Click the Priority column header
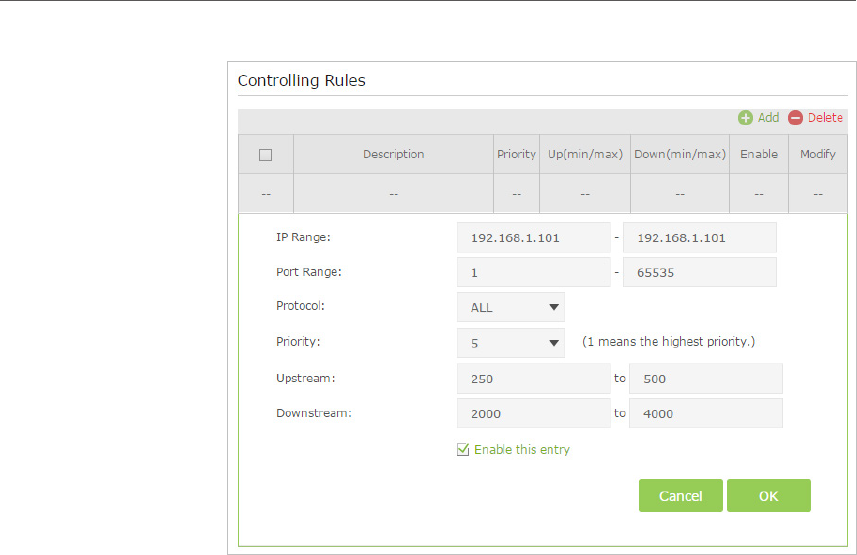This screenshot has width=857, height=555. [516, 155]
